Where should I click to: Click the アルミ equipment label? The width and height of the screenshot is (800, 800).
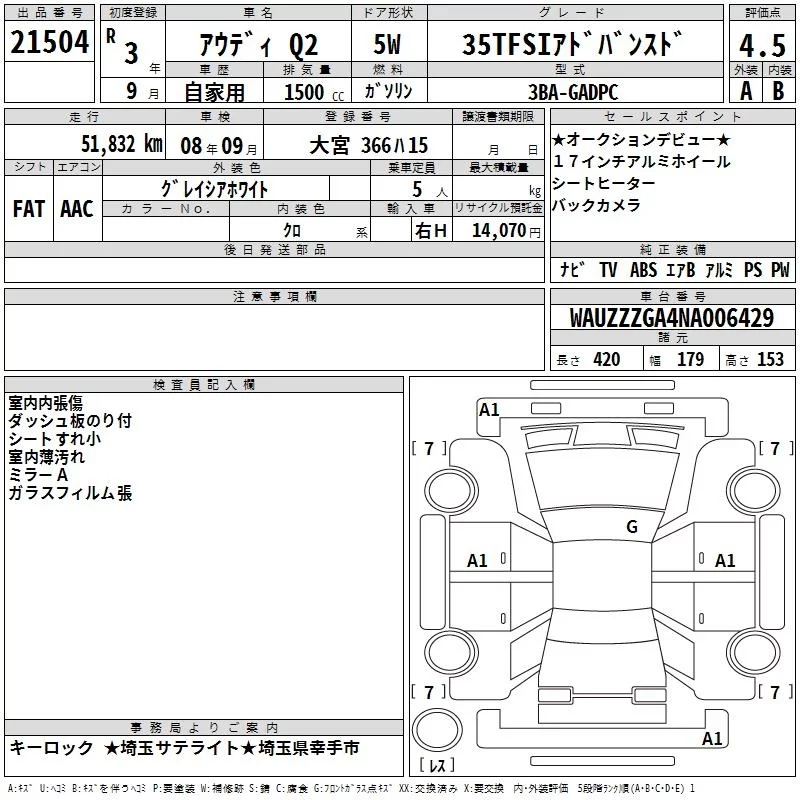[x=719, y=269]
